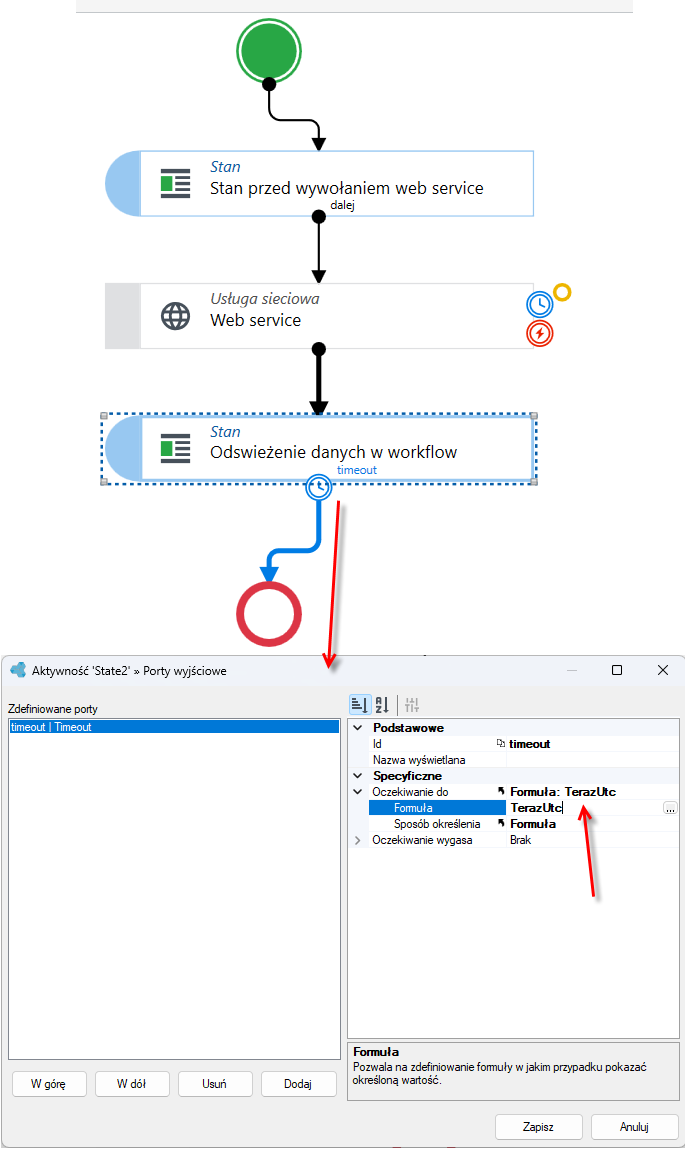Image resolution: width=685 pixels, height=1154 pixels.
Task: Select 'Stan przed wywołaniem web service' activity
Action: 319,183
